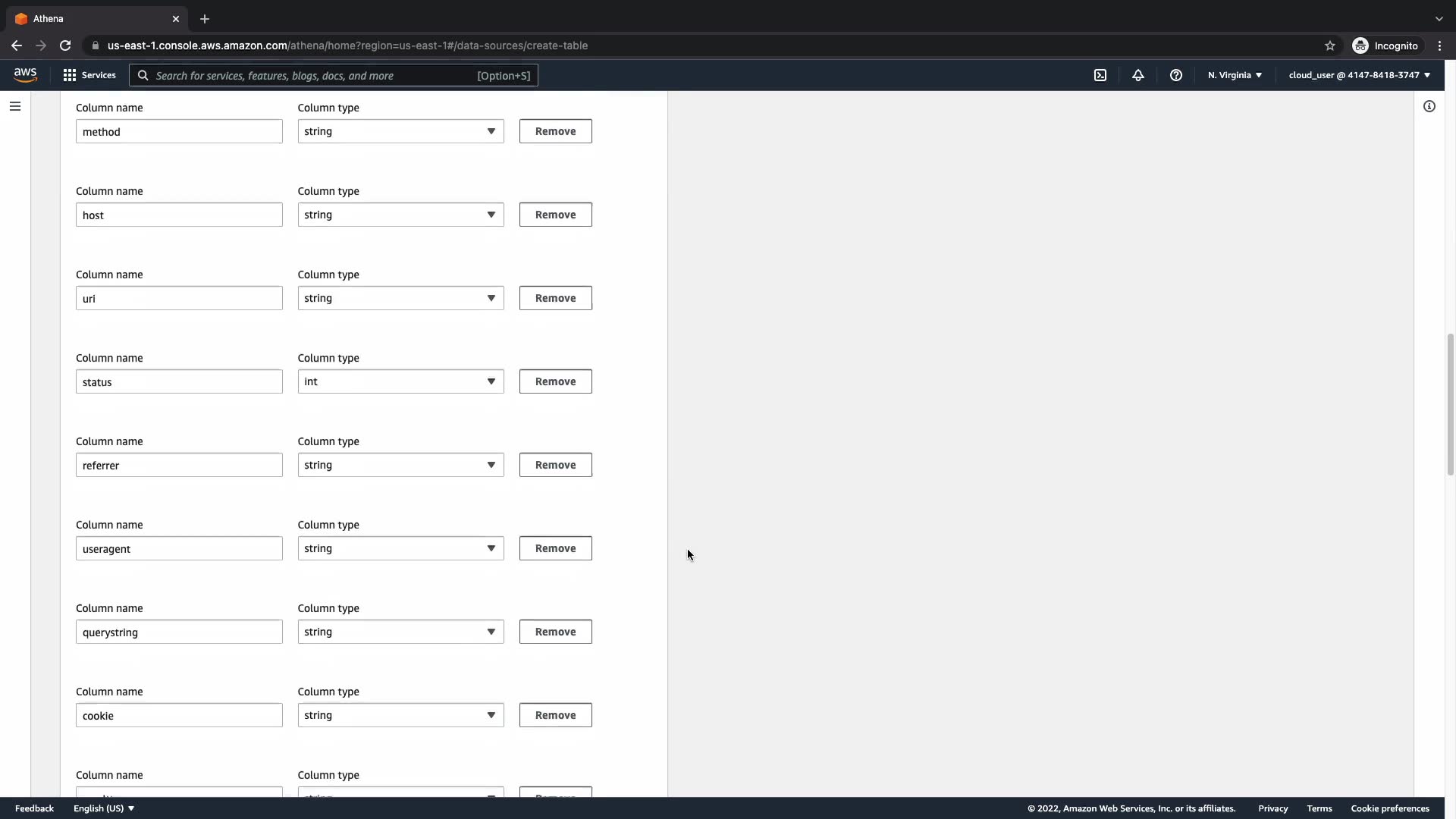This screenshot has width=1456, height=819.
Task: Click the useragent column name field
Action: [179, 548]
